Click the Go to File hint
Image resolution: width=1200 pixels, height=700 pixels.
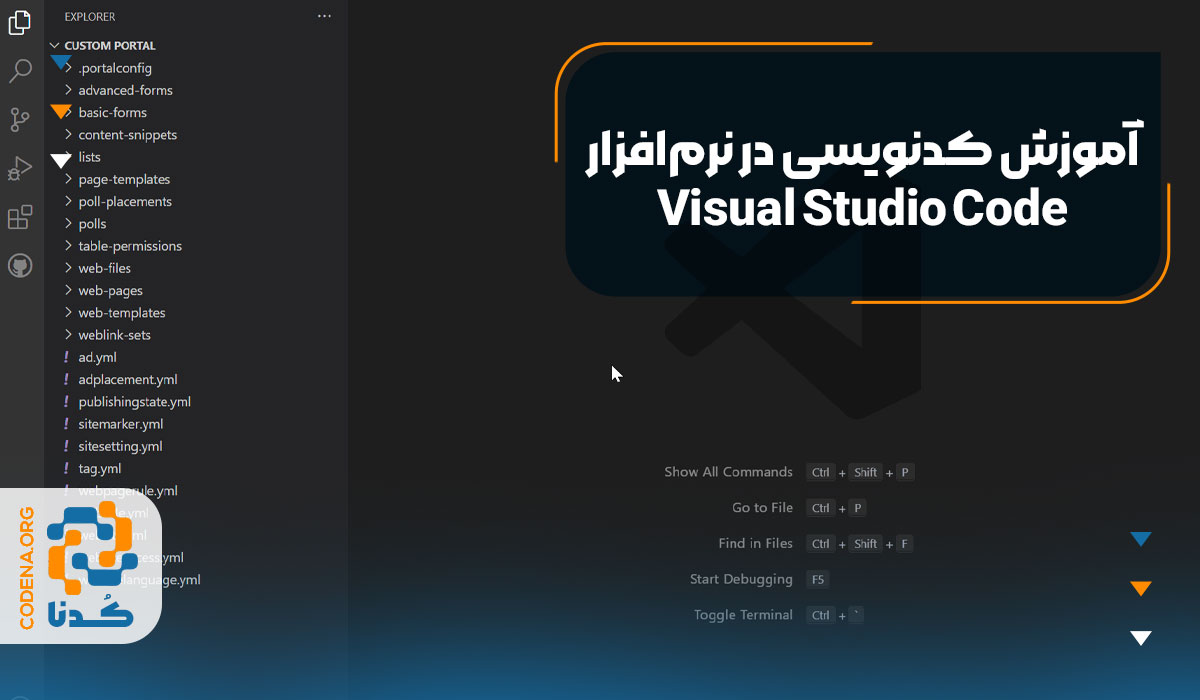762,508
